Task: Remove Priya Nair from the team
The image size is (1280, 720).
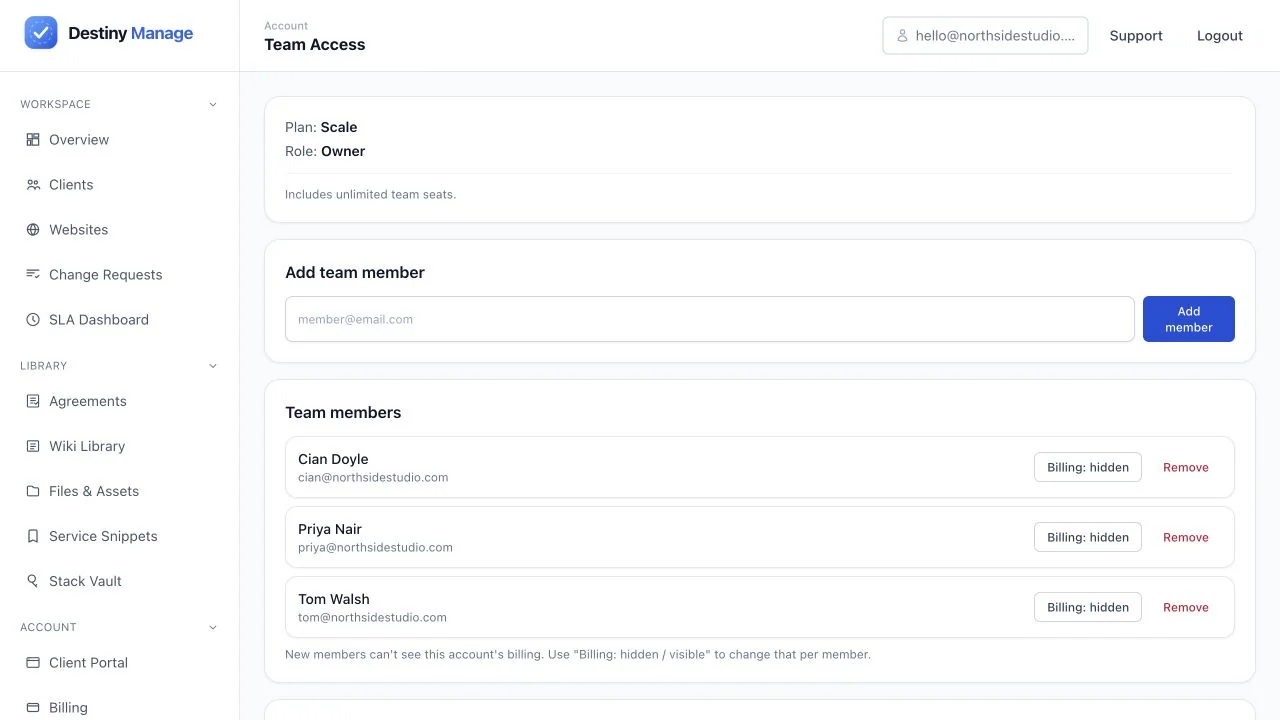Action: [1186, 537]
